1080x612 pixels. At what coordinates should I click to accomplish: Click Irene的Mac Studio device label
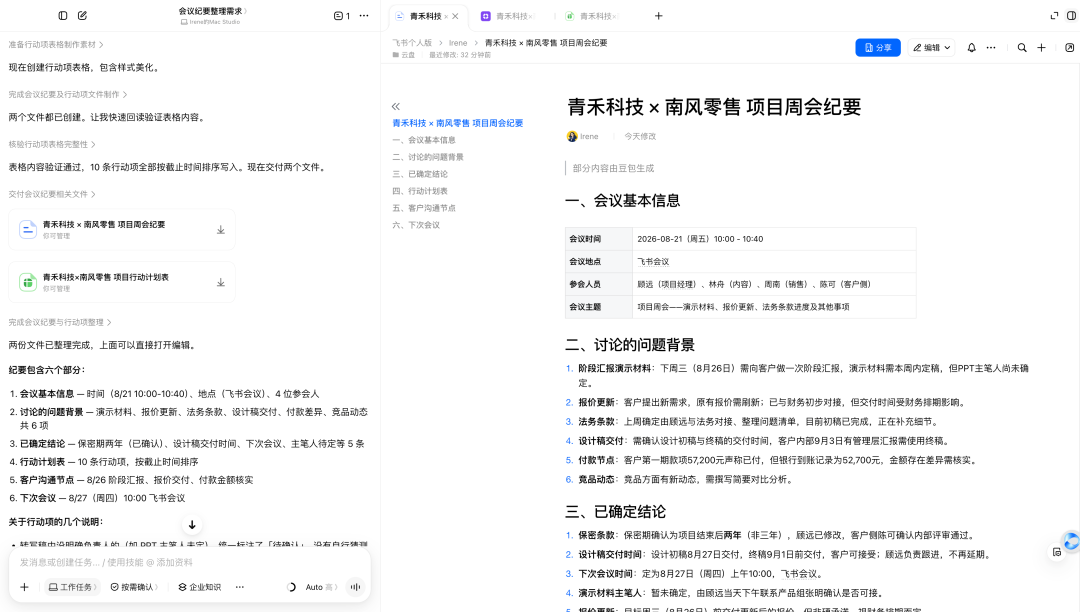(211, 22)
